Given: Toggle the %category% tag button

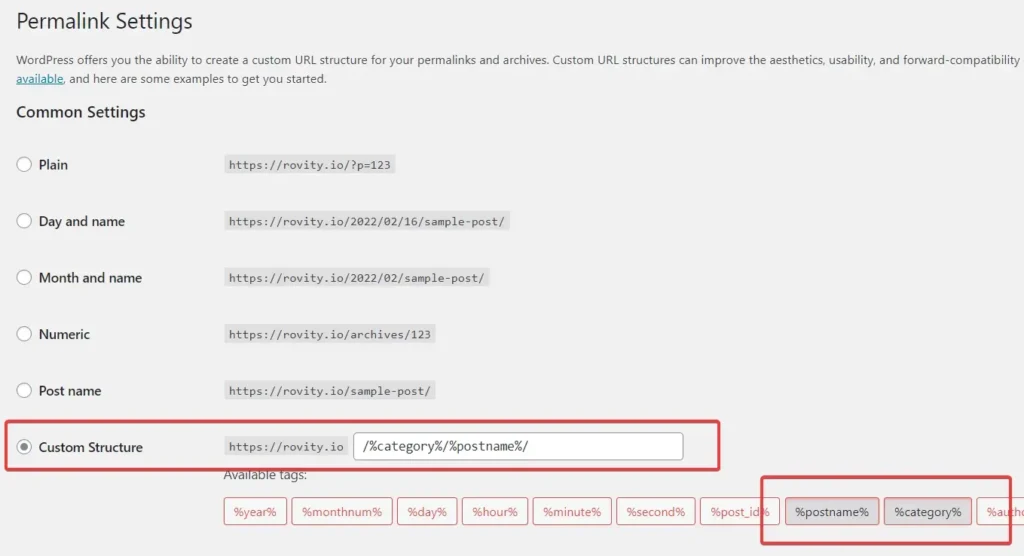Looking at the screenshot, I should click(927, 512).
